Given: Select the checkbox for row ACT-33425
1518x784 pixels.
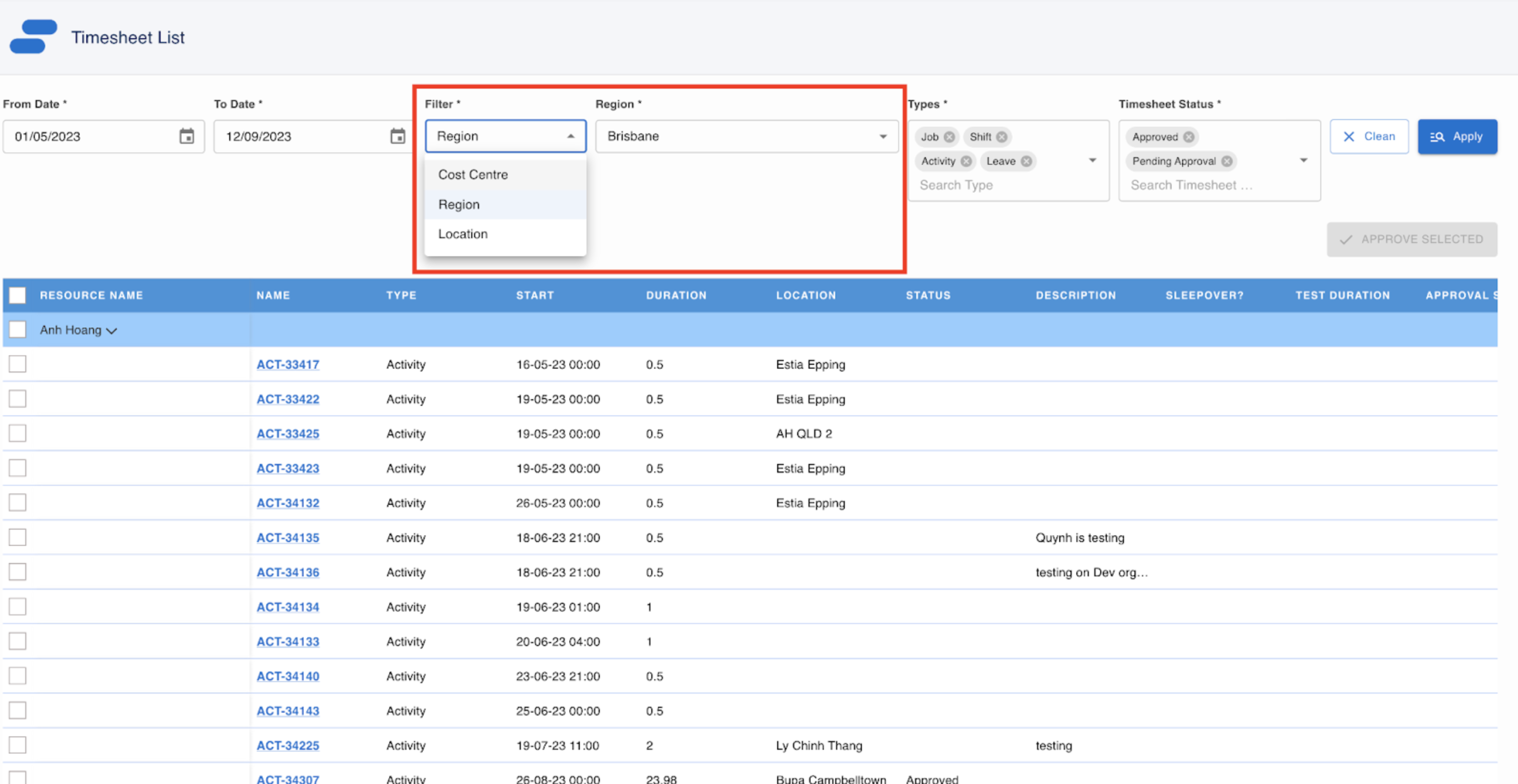Looking at the screenshot, I should point(18,433).
